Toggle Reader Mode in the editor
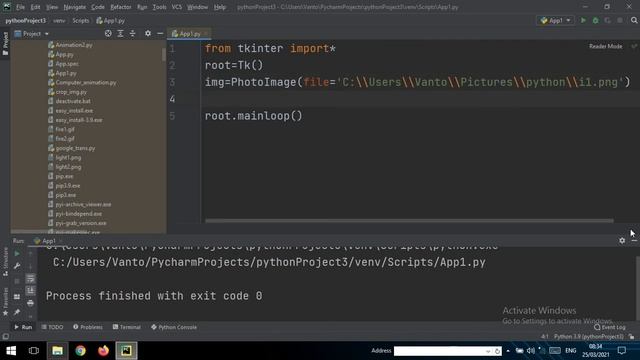The image size is (640, 360). click(x=605, y=46)
